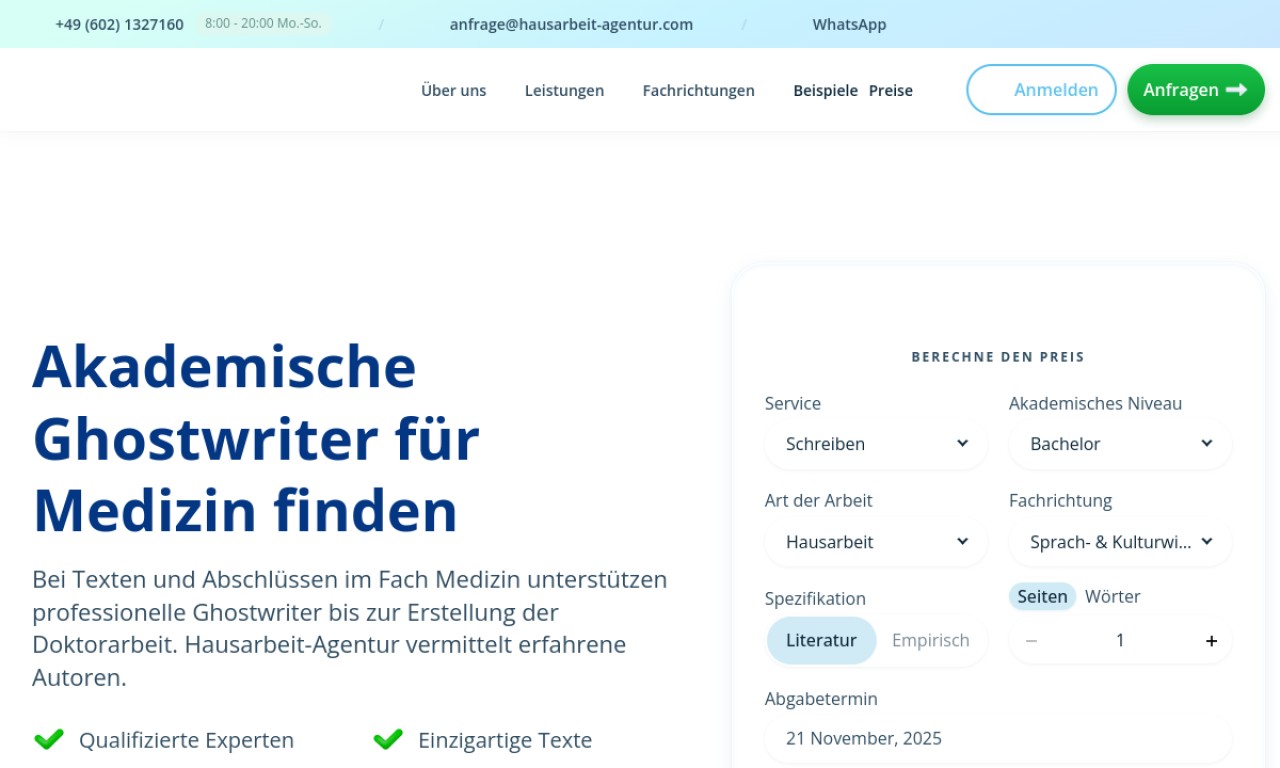1280x768 pixels.
Task: Open the Fachrichtungen navigation menu
Action: pyautogui.click(x=698, y=91)
